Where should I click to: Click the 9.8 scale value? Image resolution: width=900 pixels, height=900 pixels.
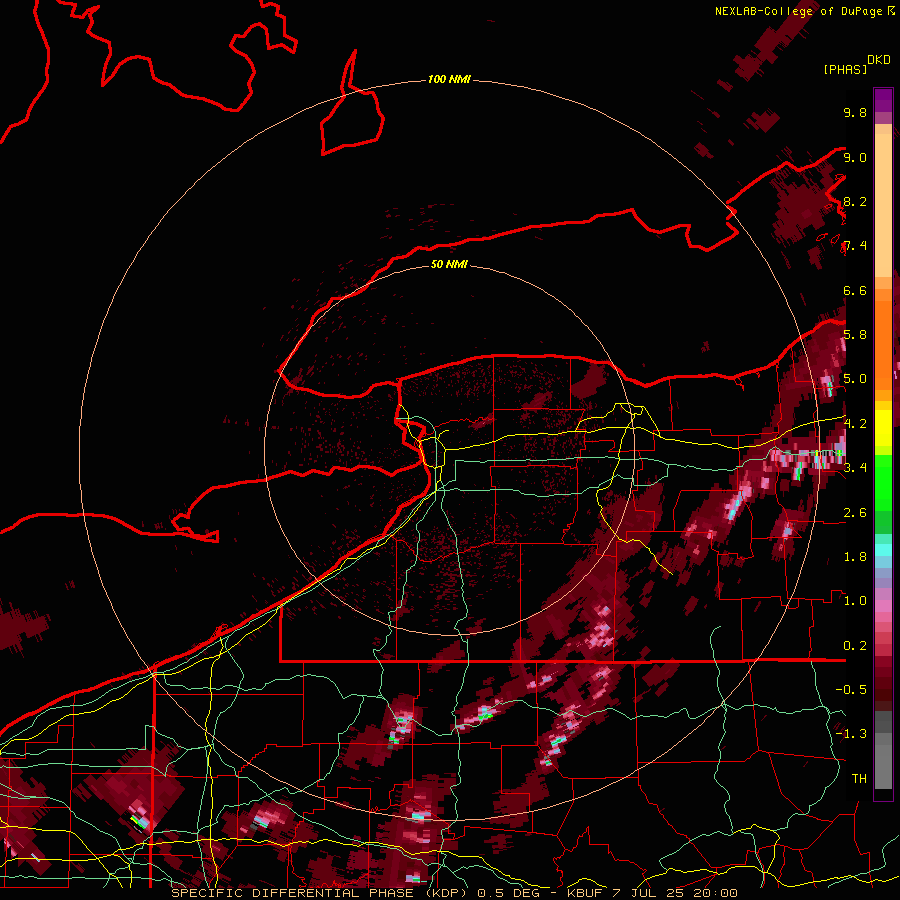tap(855, 112)
